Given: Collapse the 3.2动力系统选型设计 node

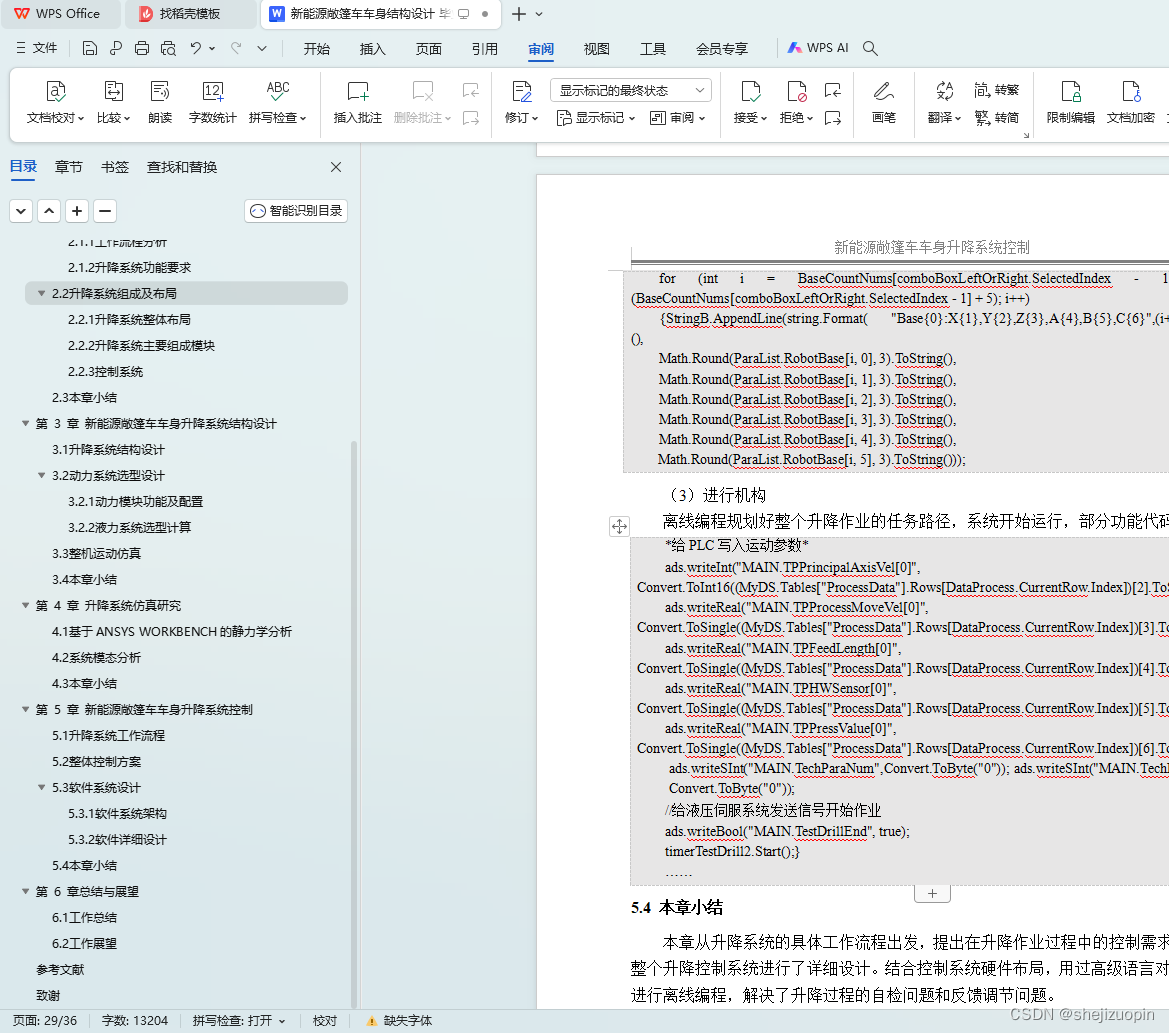Looking at the screenshot, I should [x=42, y=476].
